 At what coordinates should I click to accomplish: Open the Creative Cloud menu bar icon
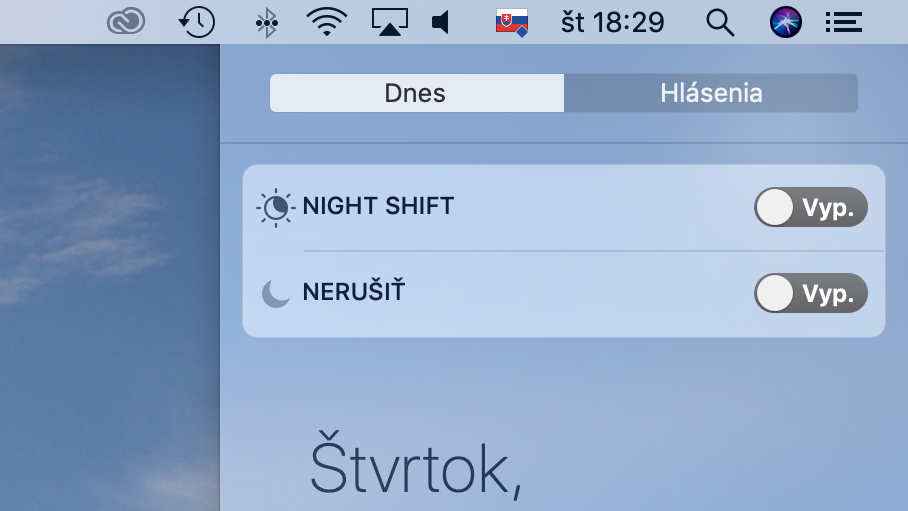point(126,22)
